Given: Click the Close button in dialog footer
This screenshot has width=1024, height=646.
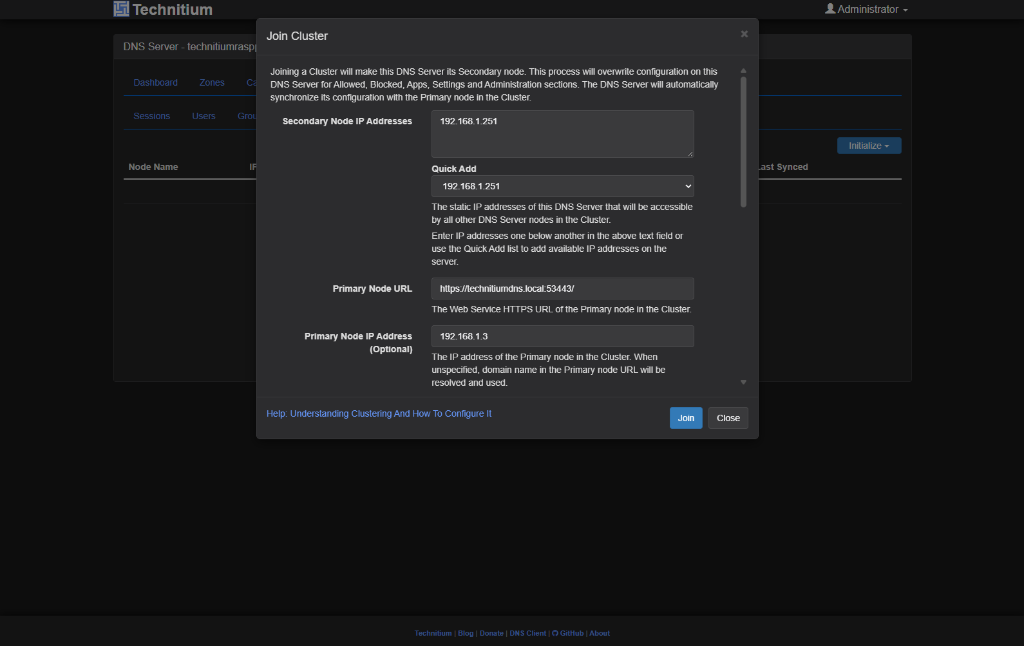Looking at the screenshot, I should pyautogui.click(x=728, y=418).
